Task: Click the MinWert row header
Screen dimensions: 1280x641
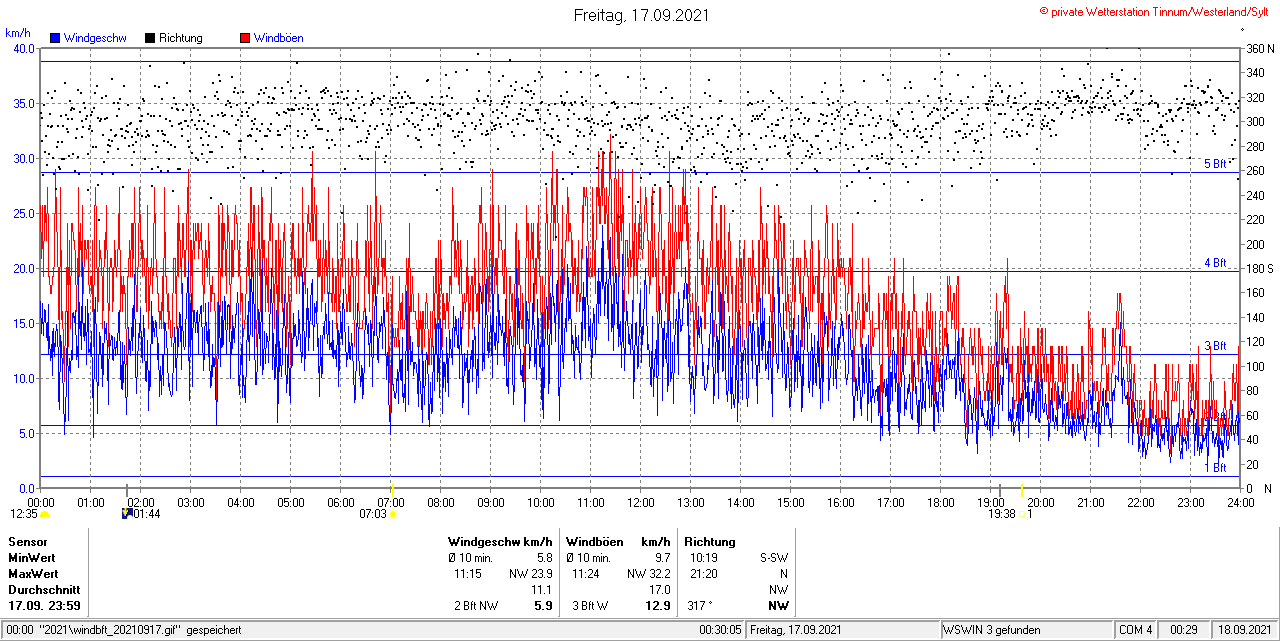Action: [x=32, y=558]
